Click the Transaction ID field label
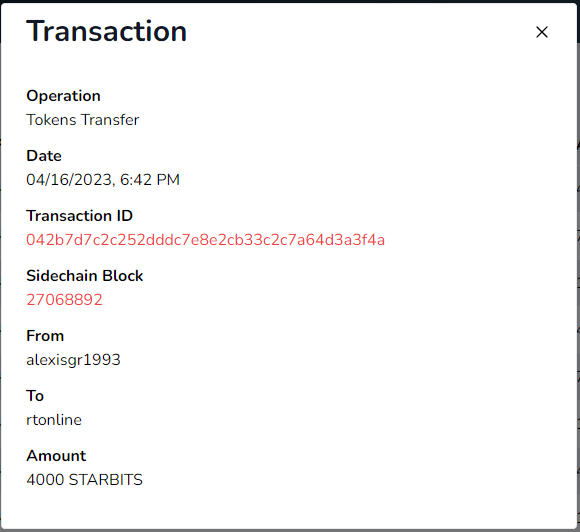 (79, 216)
